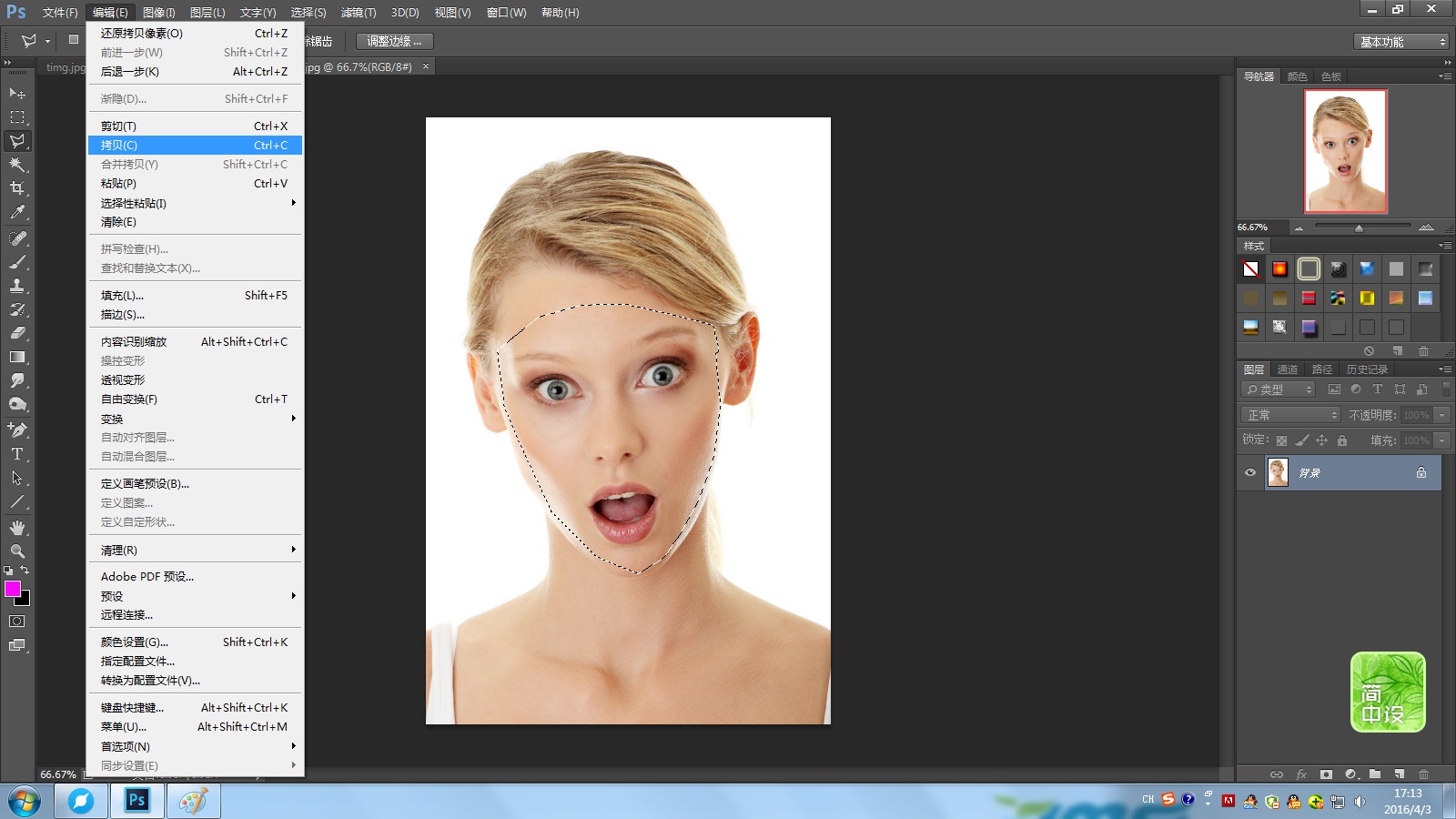The image size is (1456, 819).
Task: Toggle lock image pixels brush icon
Action: 1301,440
